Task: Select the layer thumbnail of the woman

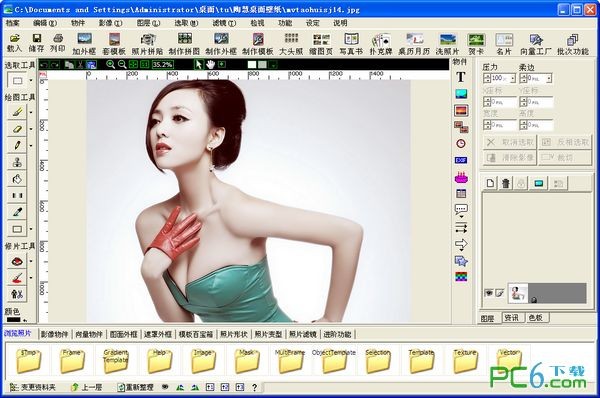Action: [x=518, y=293]
